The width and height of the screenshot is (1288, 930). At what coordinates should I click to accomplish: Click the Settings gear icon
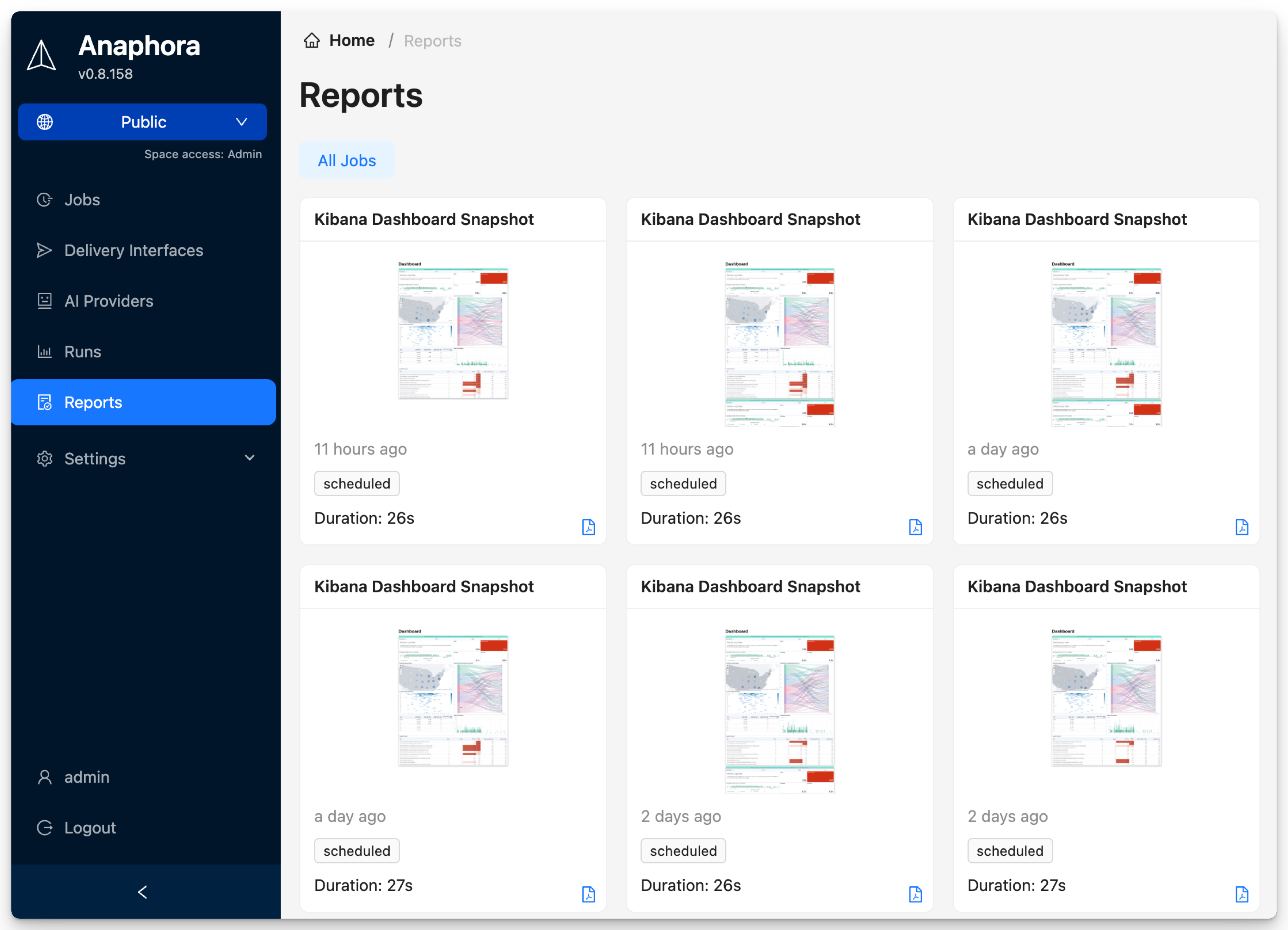tap(44, 458)
